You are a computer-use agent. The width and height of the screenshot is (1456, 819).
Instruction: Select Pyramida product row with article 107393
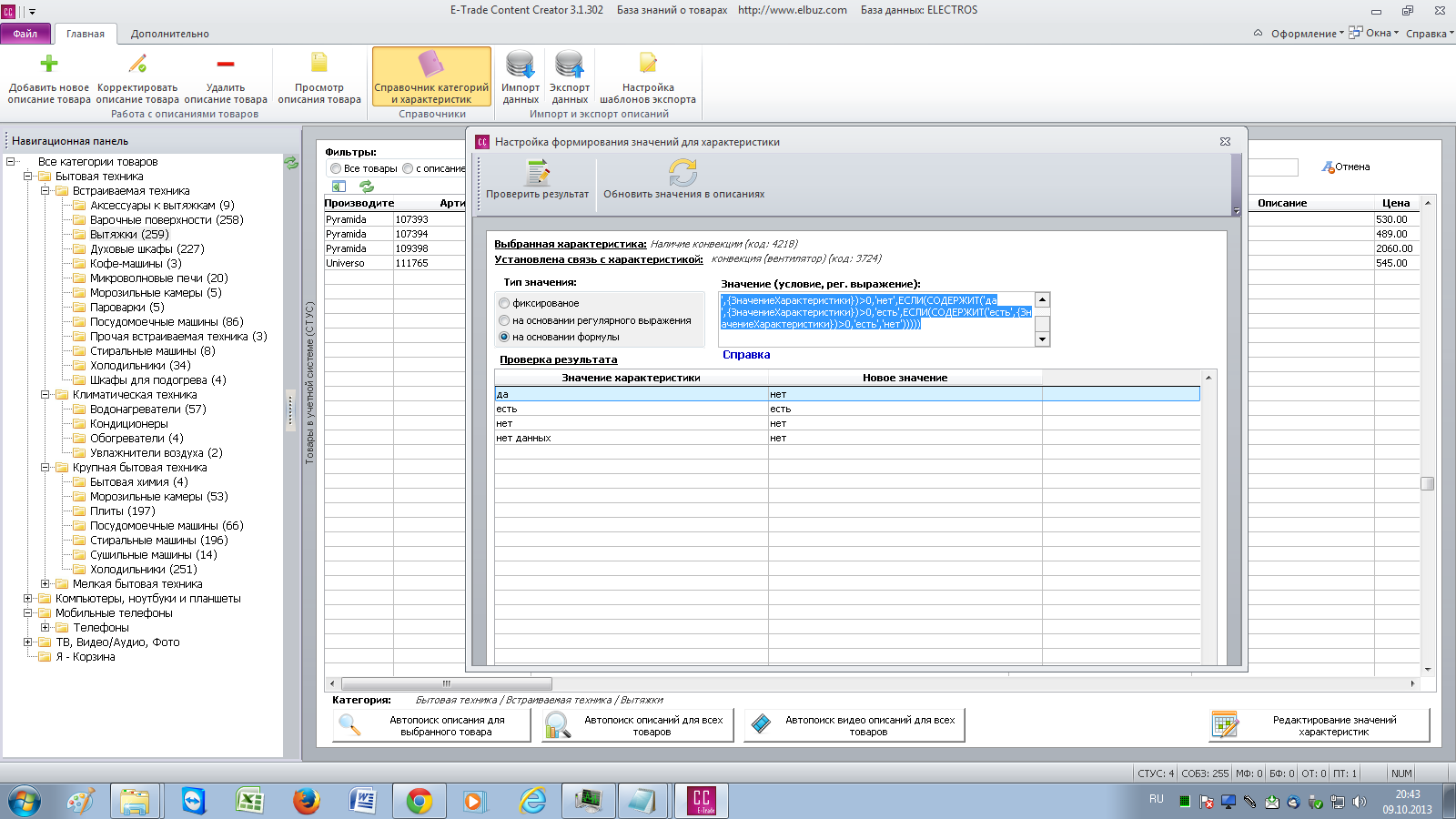(x=395, y=219)
